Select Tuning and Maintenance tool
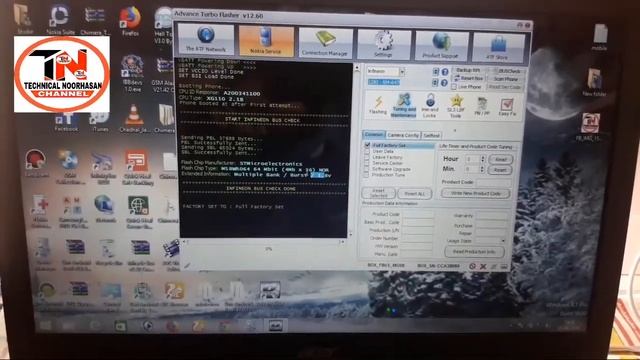640x360 pixels. (404, 106)
